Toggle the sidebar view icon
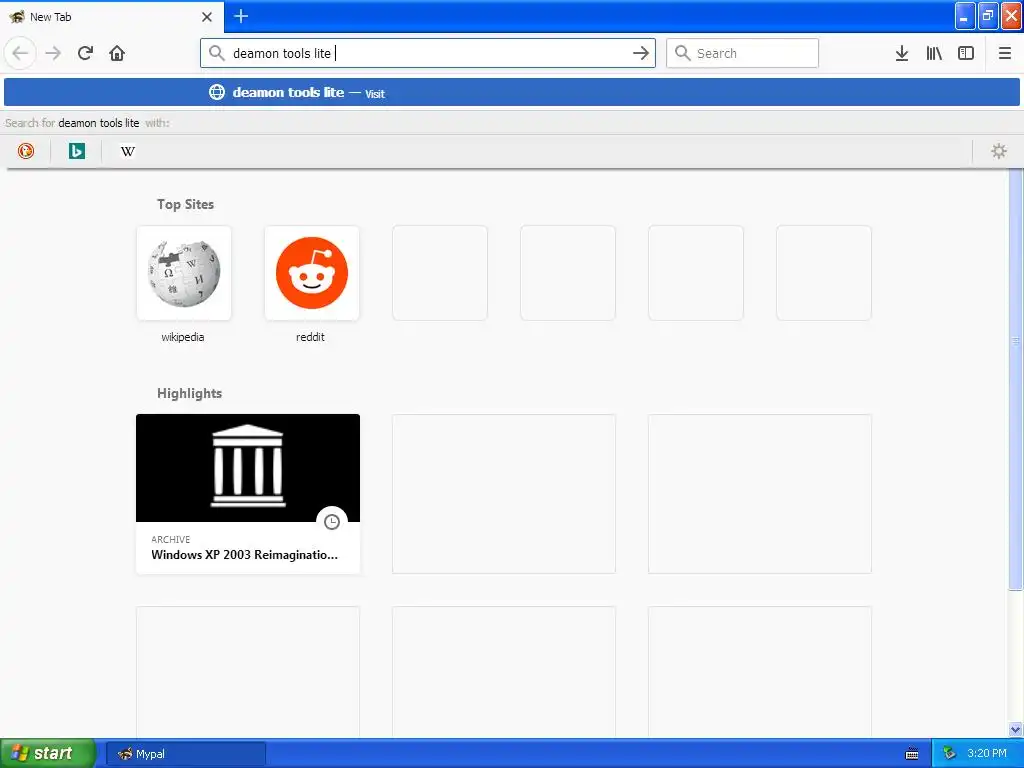Viewport: 1024px width, 768px height. 966,53
